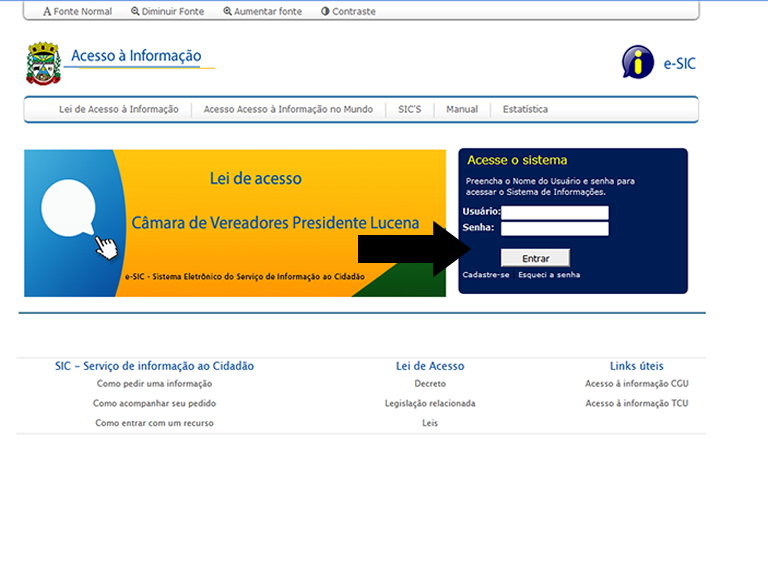Toggle the Contraste high-contrast mode
This screenshot has height=569, width=768.
click(348, 12)
